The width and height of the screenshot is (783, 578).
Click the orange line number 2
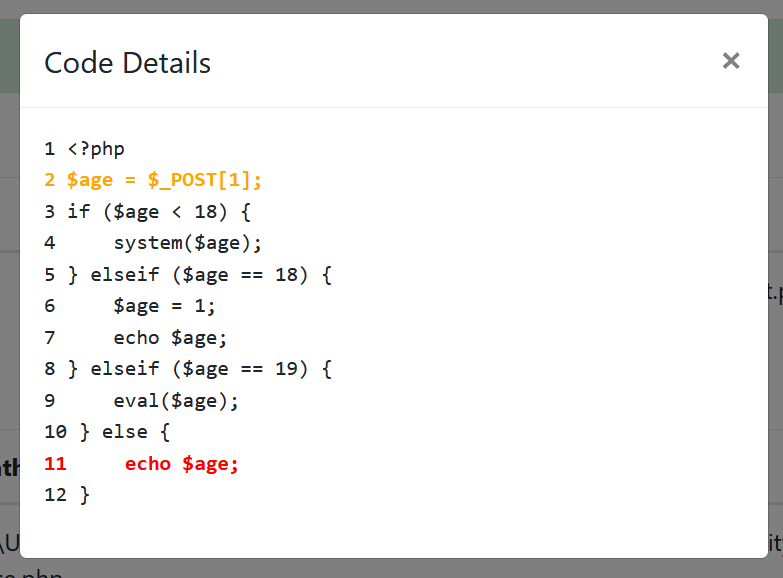50,180
